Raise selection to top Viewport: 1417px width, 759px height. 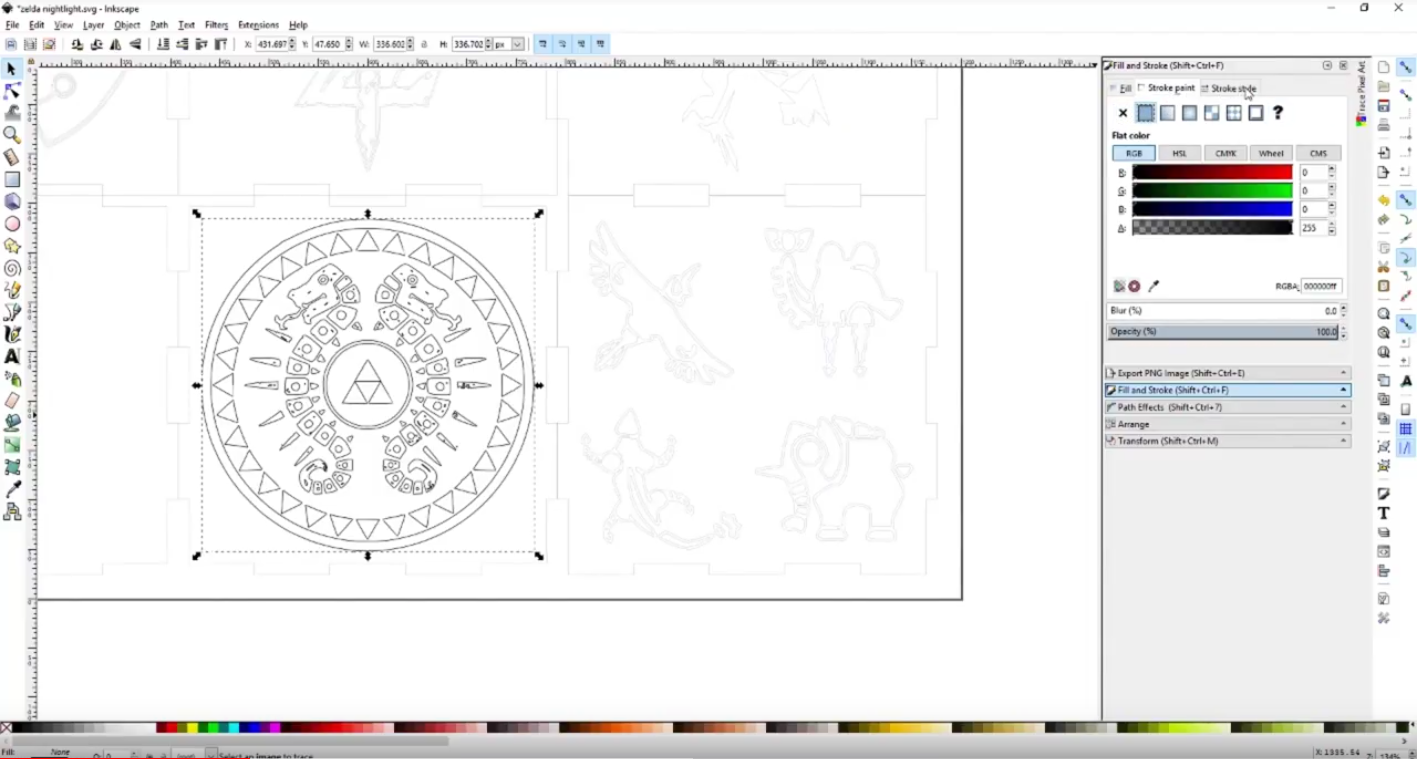(x=221, y=44)
